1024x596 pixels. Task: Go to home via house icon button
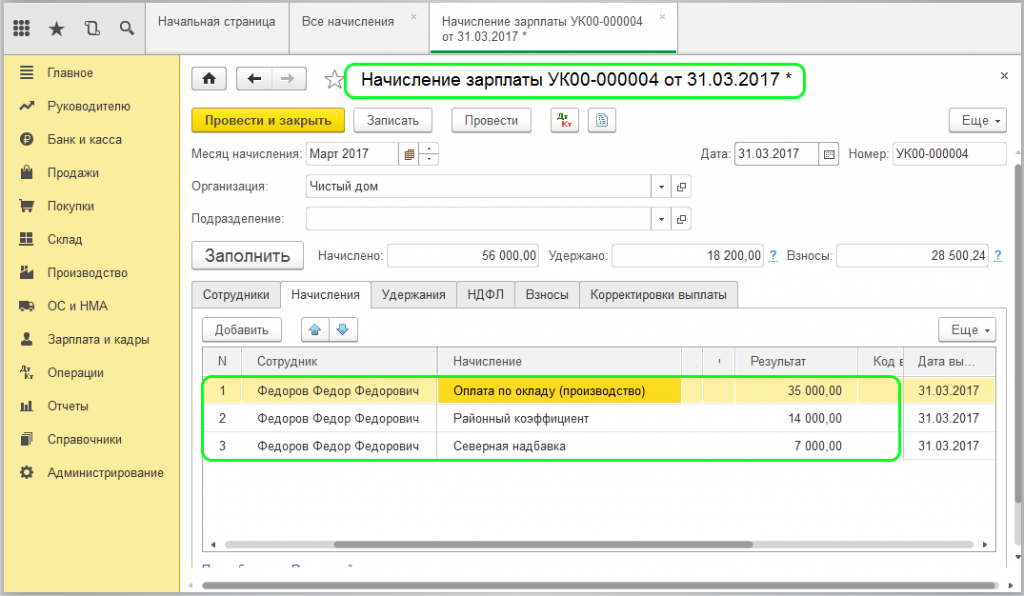[209, 80]
